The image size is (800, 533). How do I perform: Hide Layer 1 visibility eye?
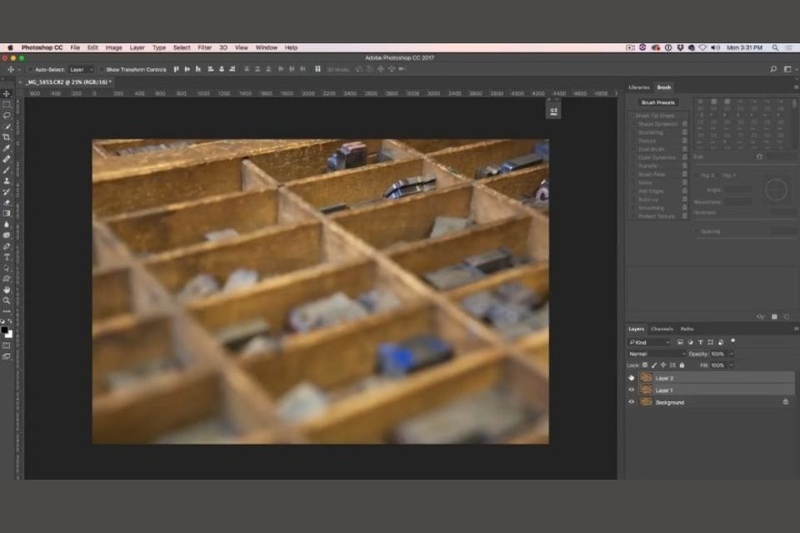(x=632, y=390)
